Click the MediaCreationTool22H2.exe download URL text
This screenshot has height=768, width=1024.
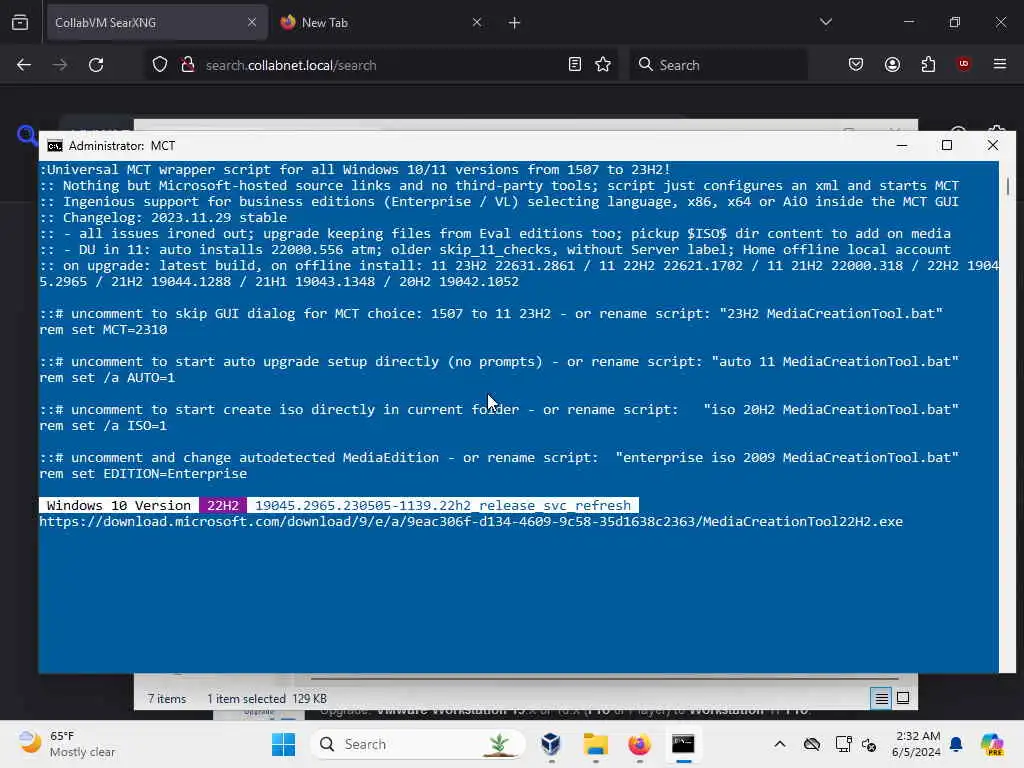pyautogui.click(x=471, y=521)
